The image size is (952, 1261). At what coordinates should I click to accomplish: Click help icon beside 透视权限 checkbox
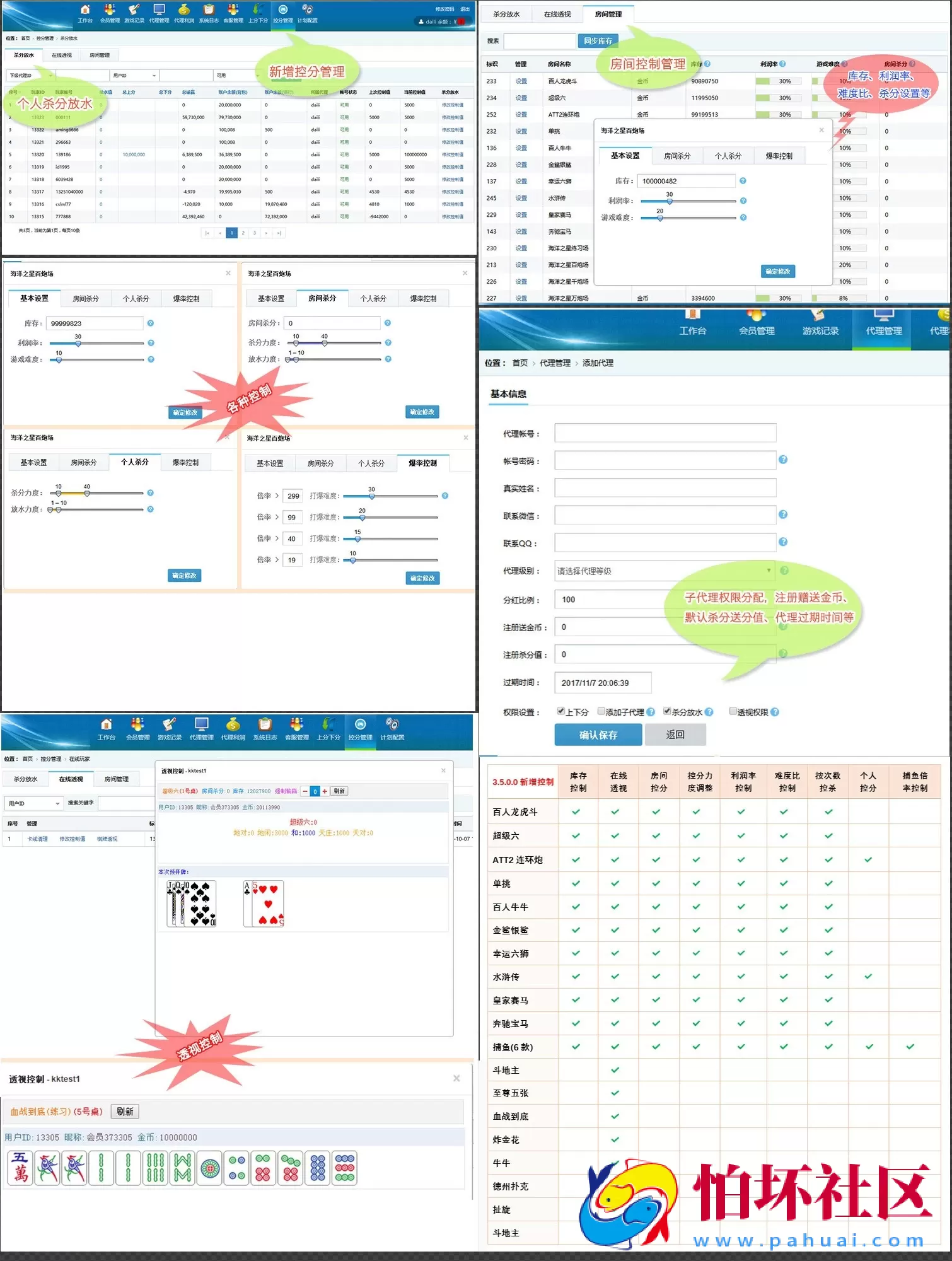point(775,712)
